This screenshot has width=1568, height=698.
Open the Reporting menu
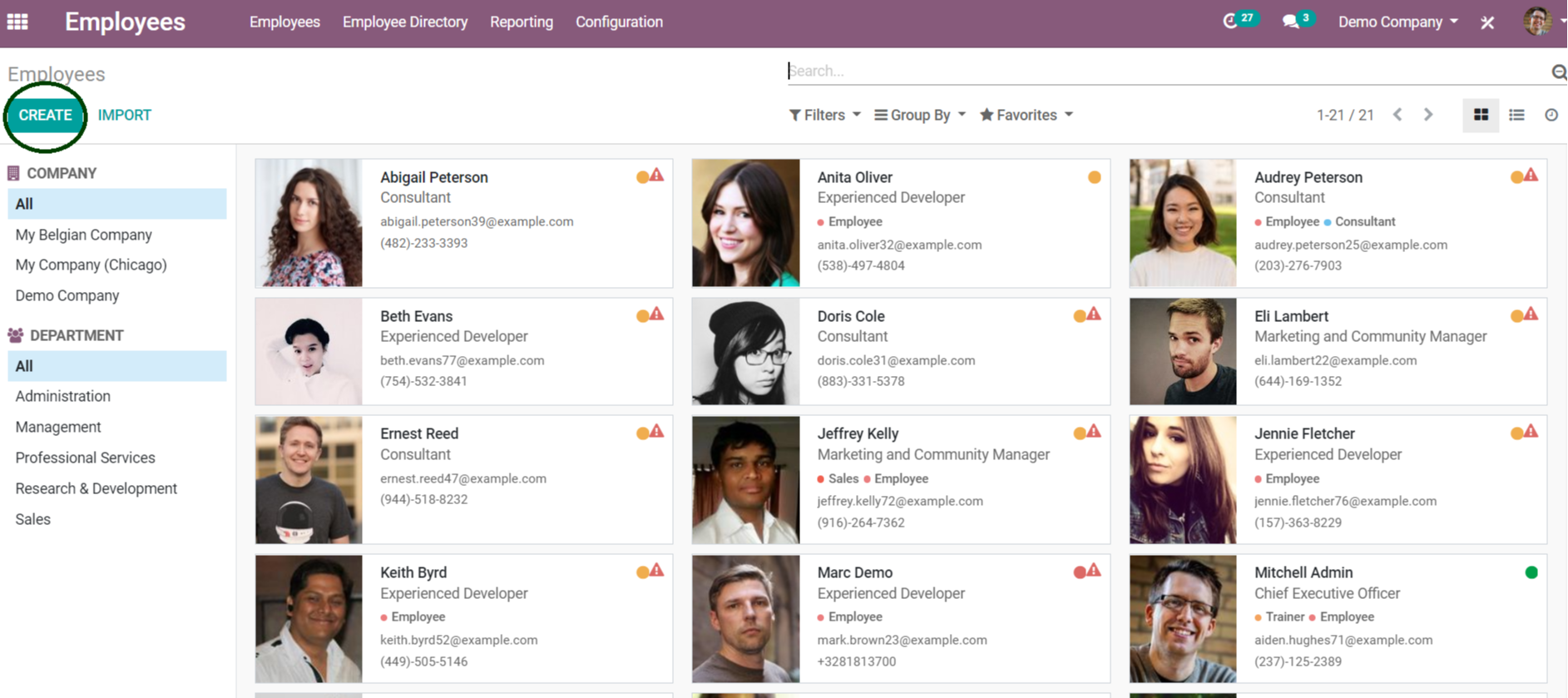coord(522,22)
